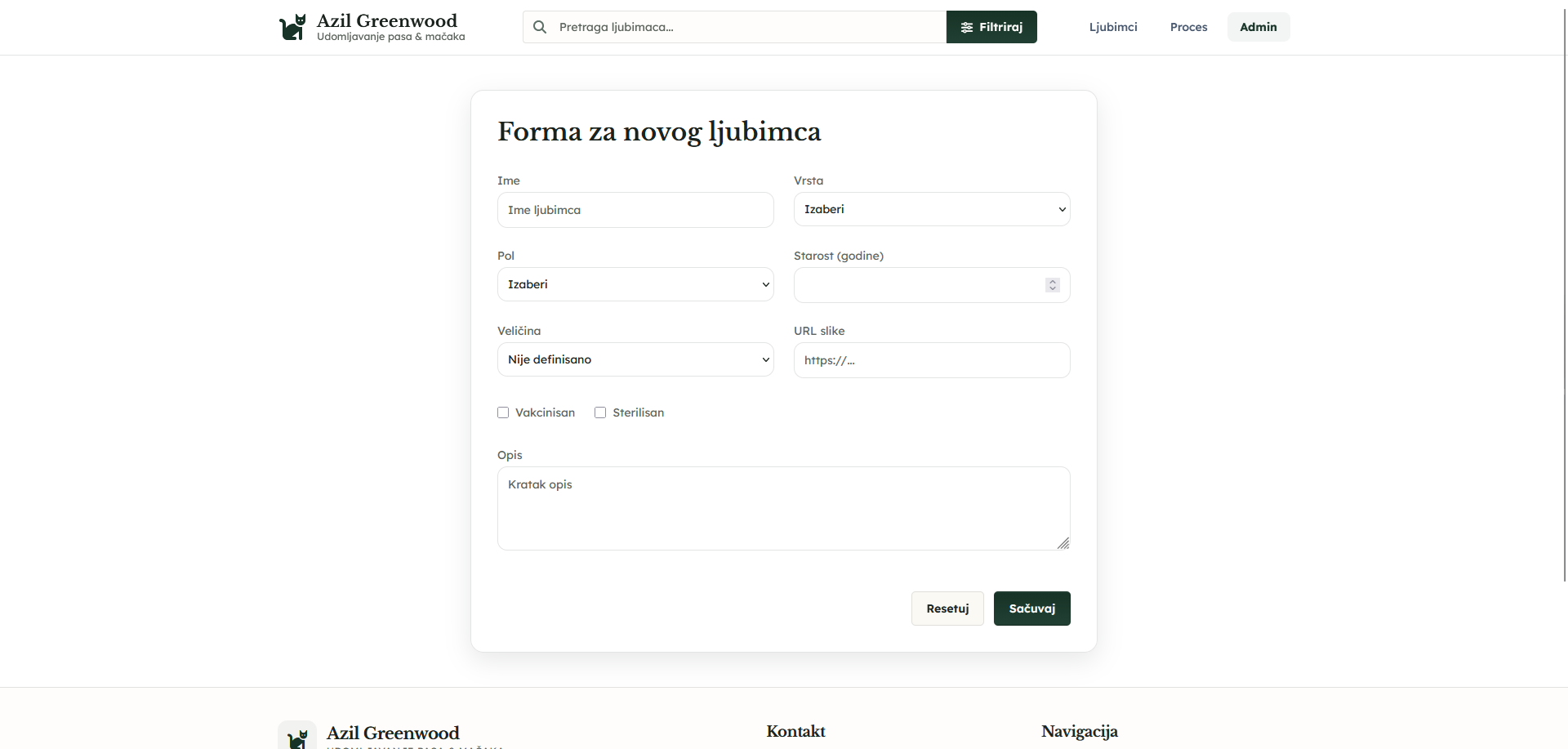Click into the Opis textarea
This screenshot has height=749, width=1568.
point(782,508)
